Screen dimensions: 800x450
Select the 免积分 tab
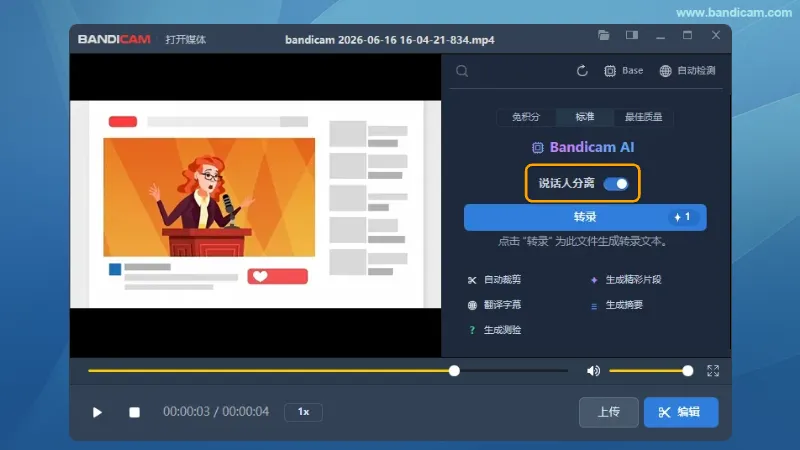[x=526, y=117]
